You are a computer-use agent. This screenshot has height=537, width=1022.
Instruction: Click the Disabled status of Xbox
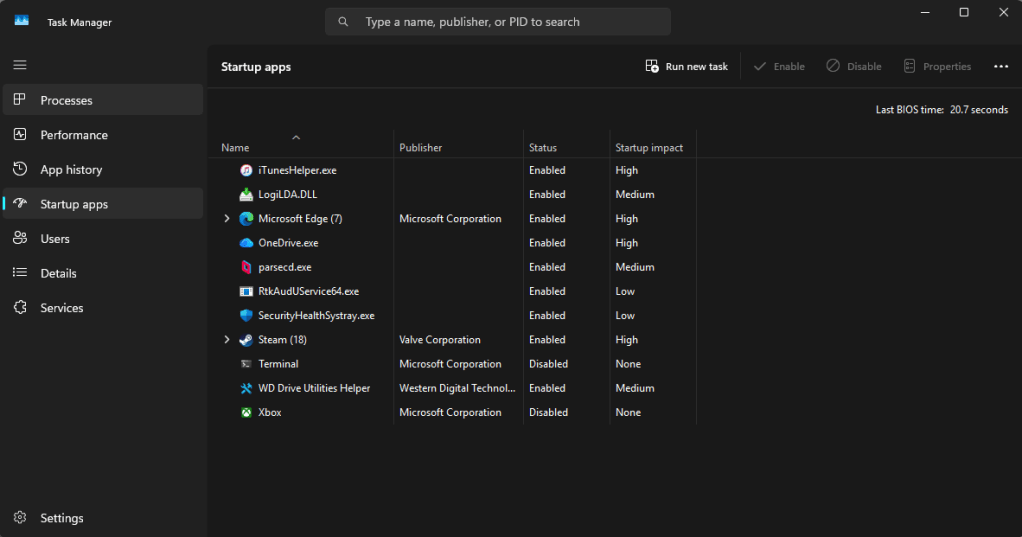tap(548, 412)
